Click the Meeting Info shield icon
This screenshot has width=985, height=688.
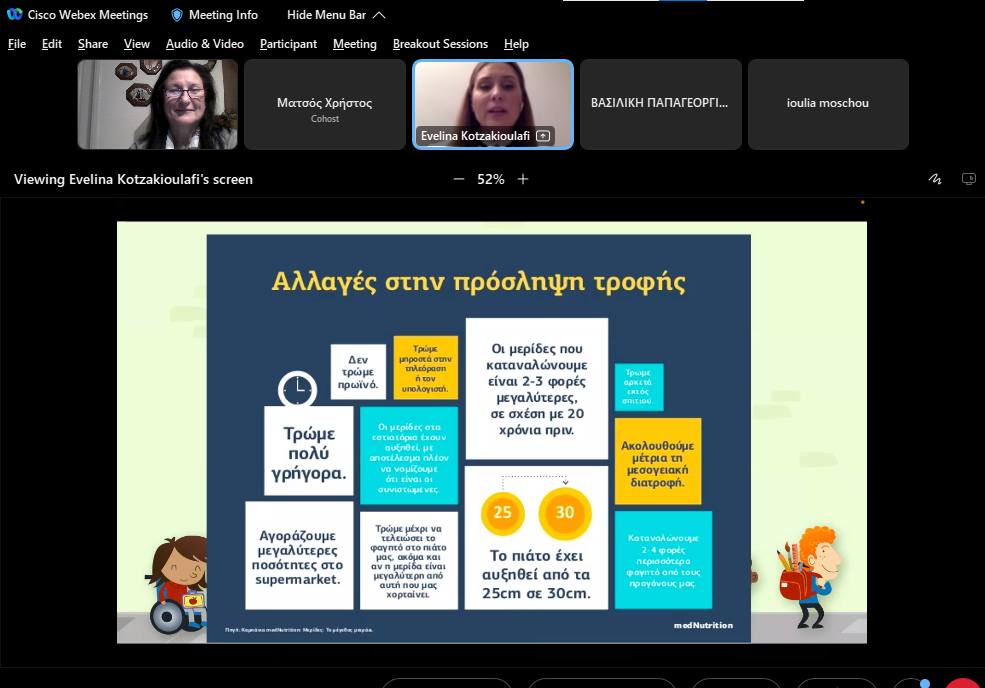click(177, 15)
